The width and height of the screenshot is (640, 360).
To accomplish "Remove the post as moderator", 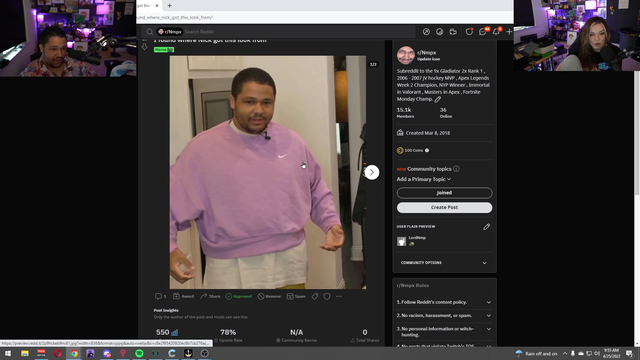I will point(269,296).
